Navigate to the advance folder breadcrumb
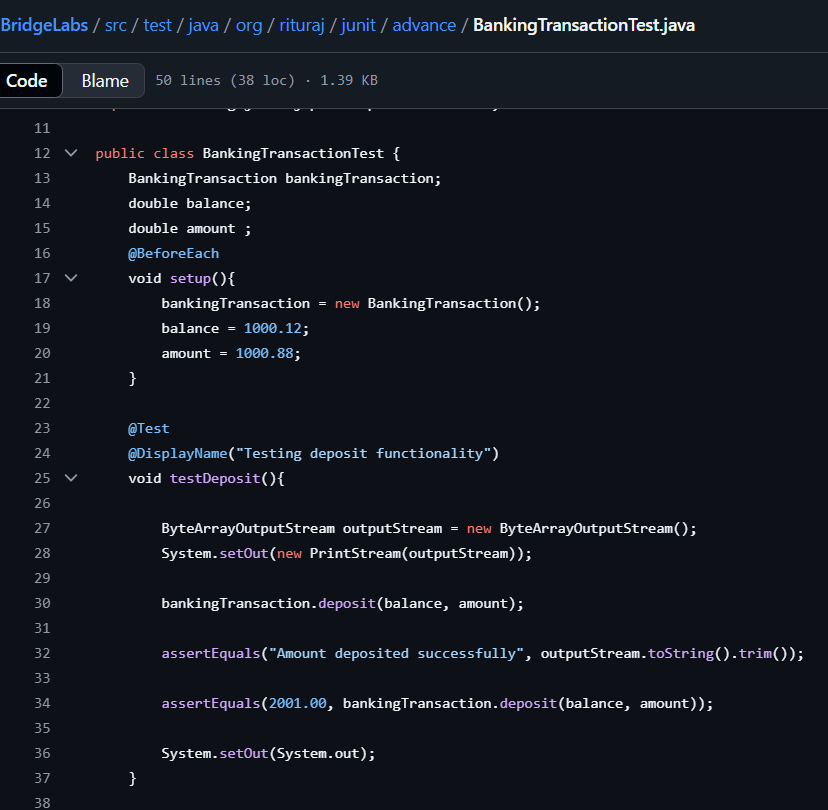Screen dimensions: 828x810 (424, 25)
